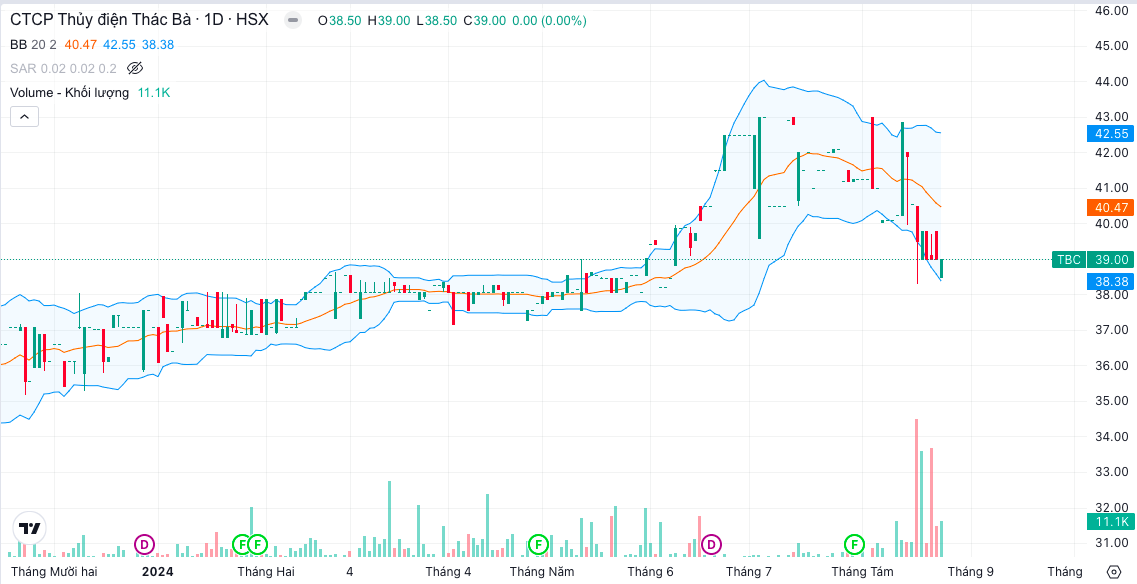Click the 35.00 price scale value
Viewport: 1137px width, 584px height.
1112,401
